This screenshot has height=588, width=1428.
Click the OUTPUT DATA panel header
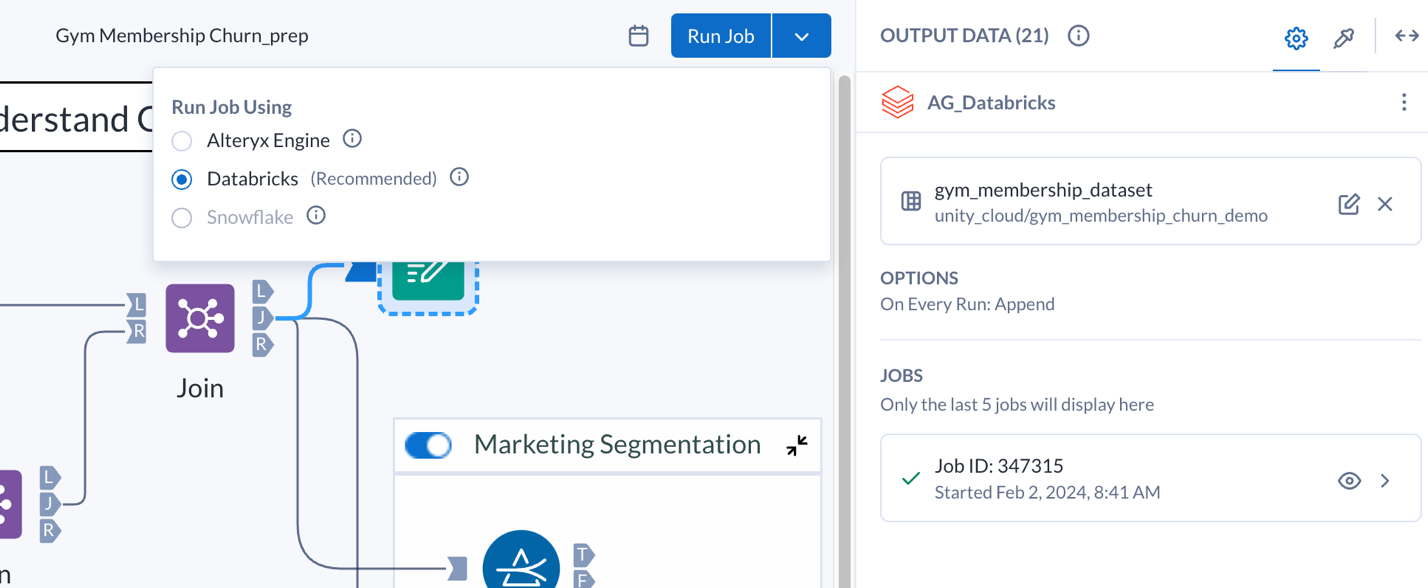point(964,34)
